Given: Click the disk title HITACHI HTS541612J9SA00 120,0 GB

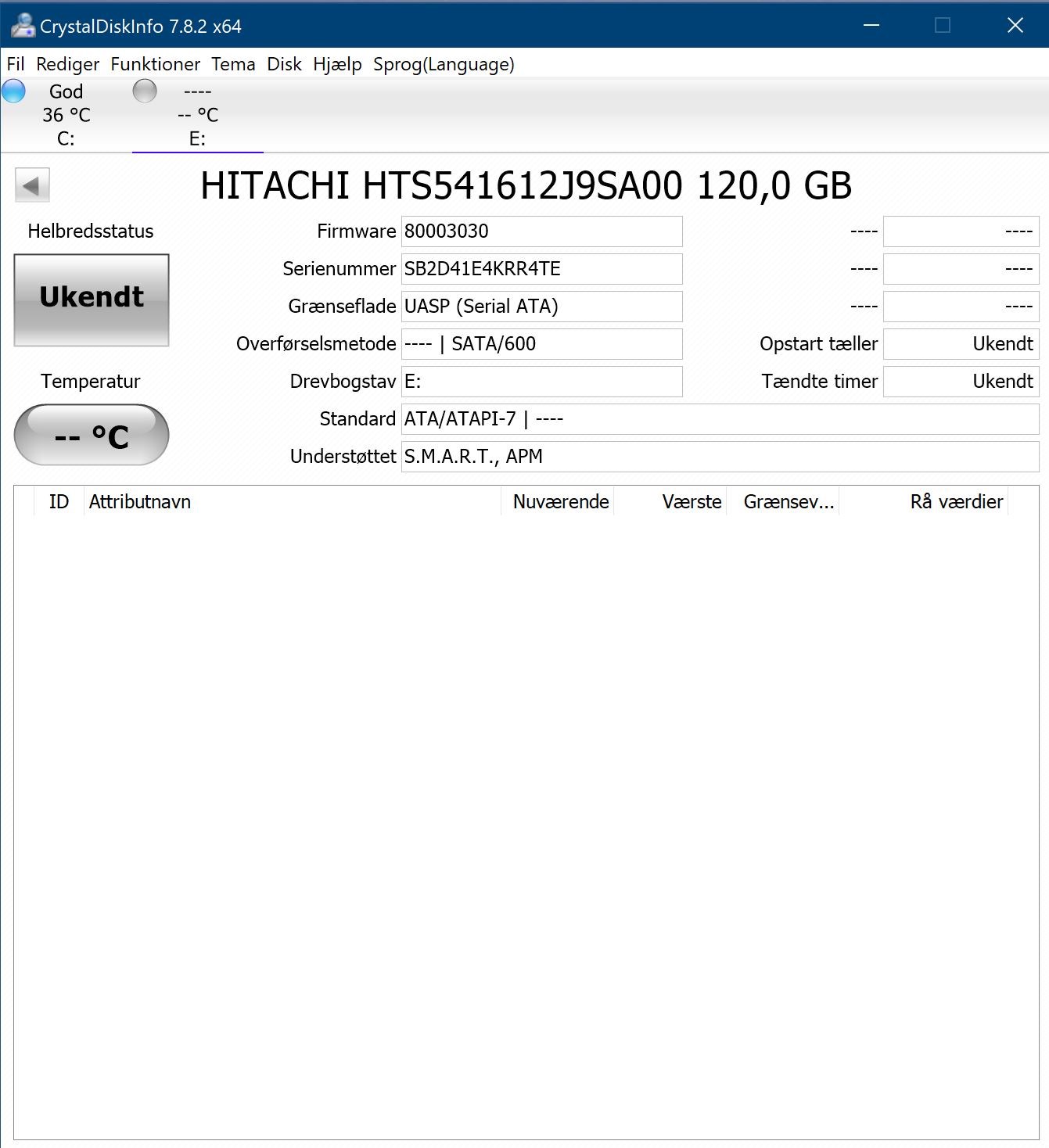Looking at the screenshot, I should tap(526, 186).
